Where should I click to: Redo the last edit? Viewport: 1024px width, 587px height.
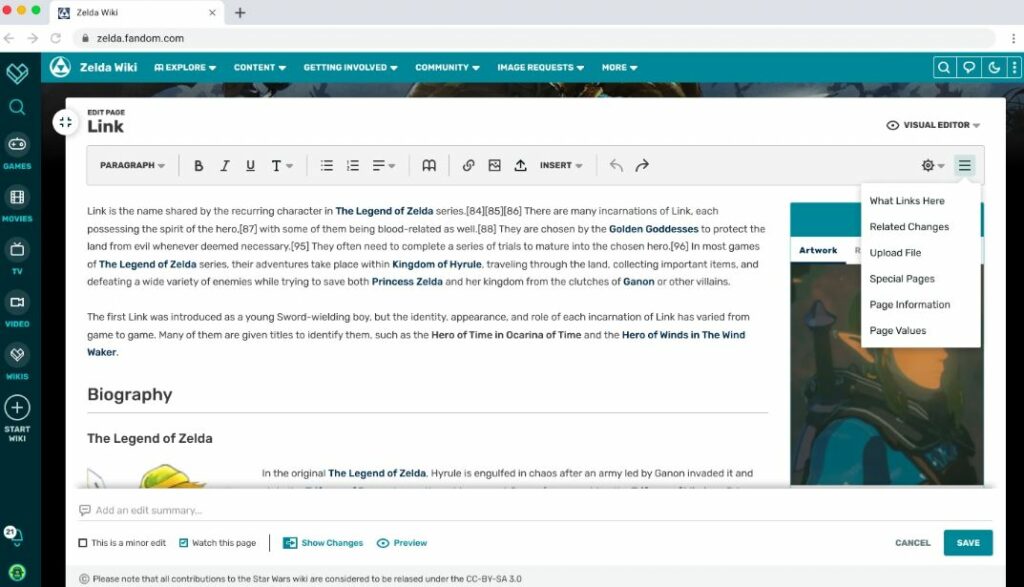[642, 166]
